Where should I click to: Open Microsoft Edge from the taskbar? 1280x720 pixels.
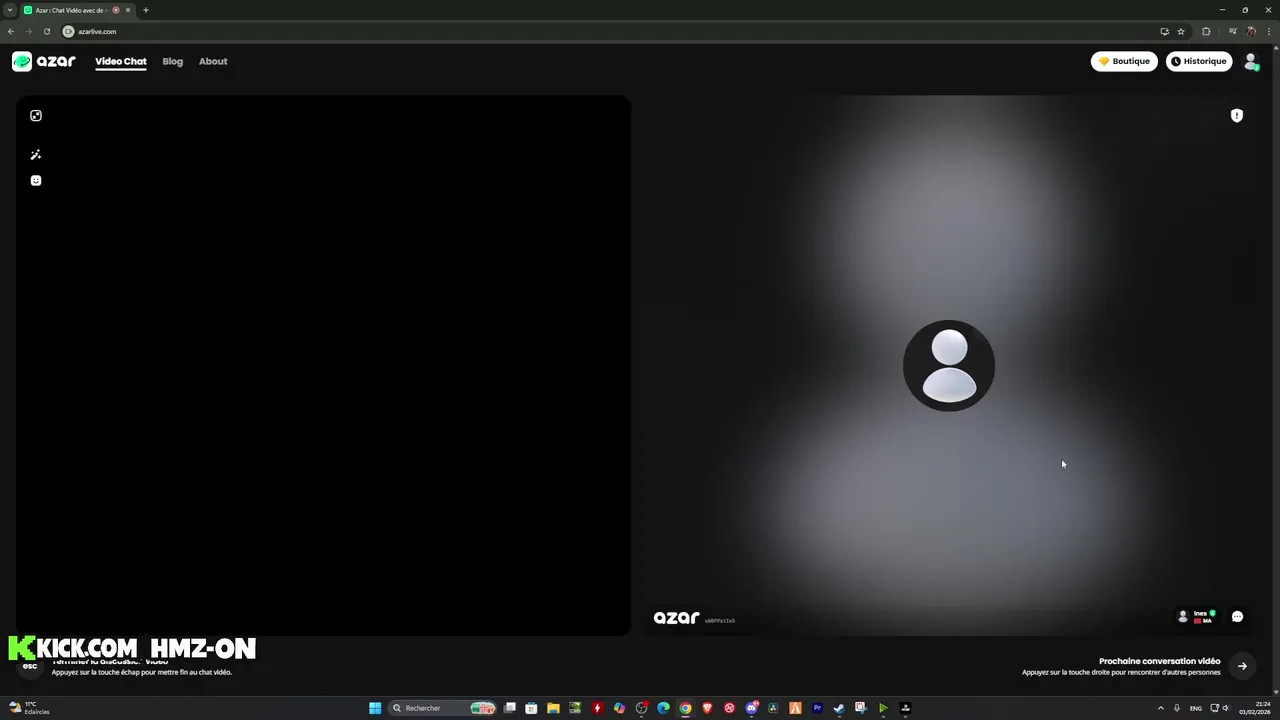[663, 708]
